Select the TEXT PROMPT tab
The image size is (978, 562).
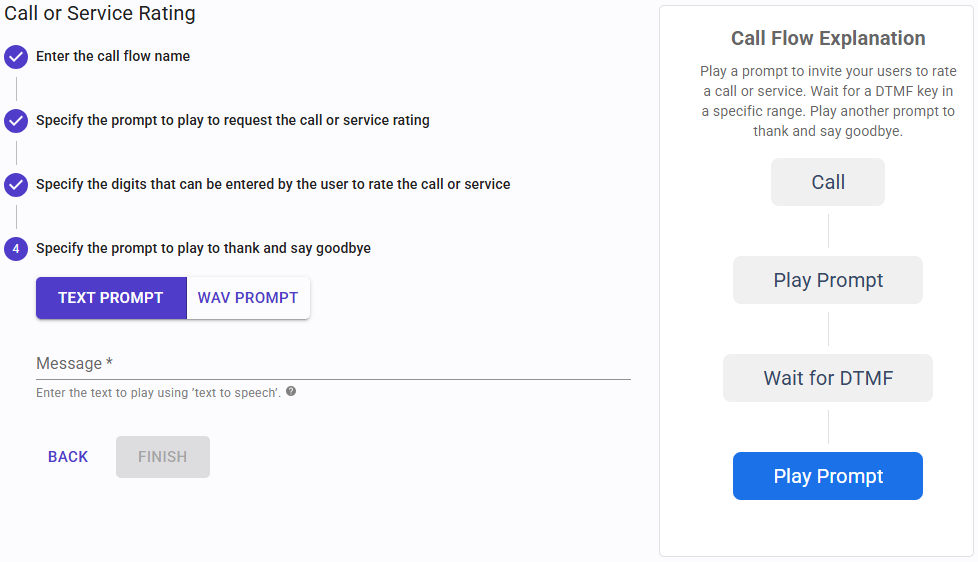click(x=111, y=298)
